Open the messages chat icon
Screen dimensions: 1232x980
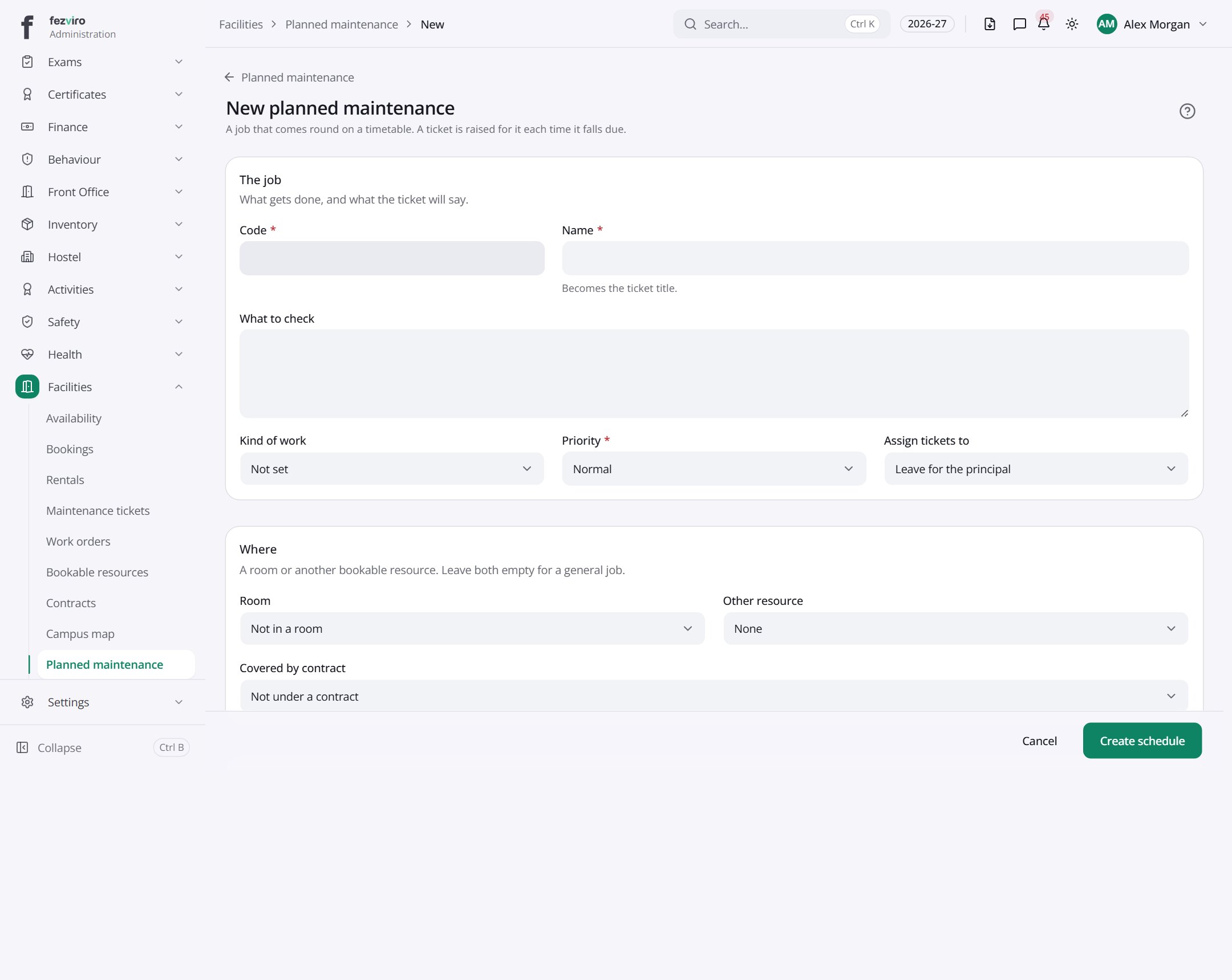click(x=1019, y=24)
